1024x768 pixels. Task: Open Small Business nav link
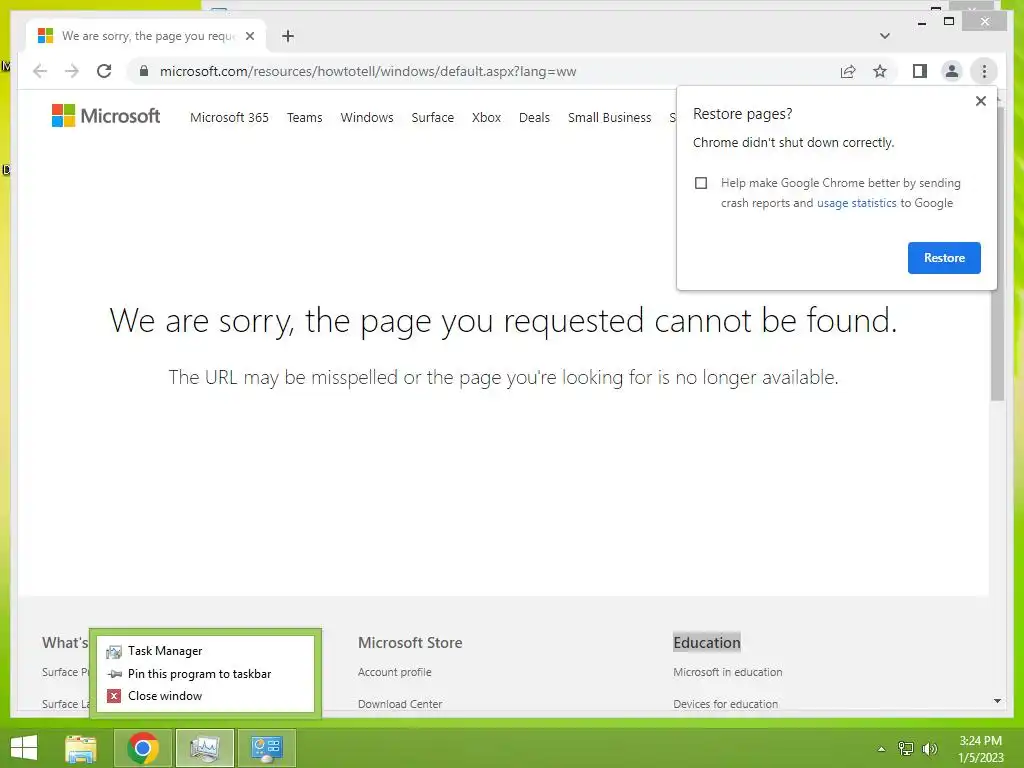[x=609, y=118]
